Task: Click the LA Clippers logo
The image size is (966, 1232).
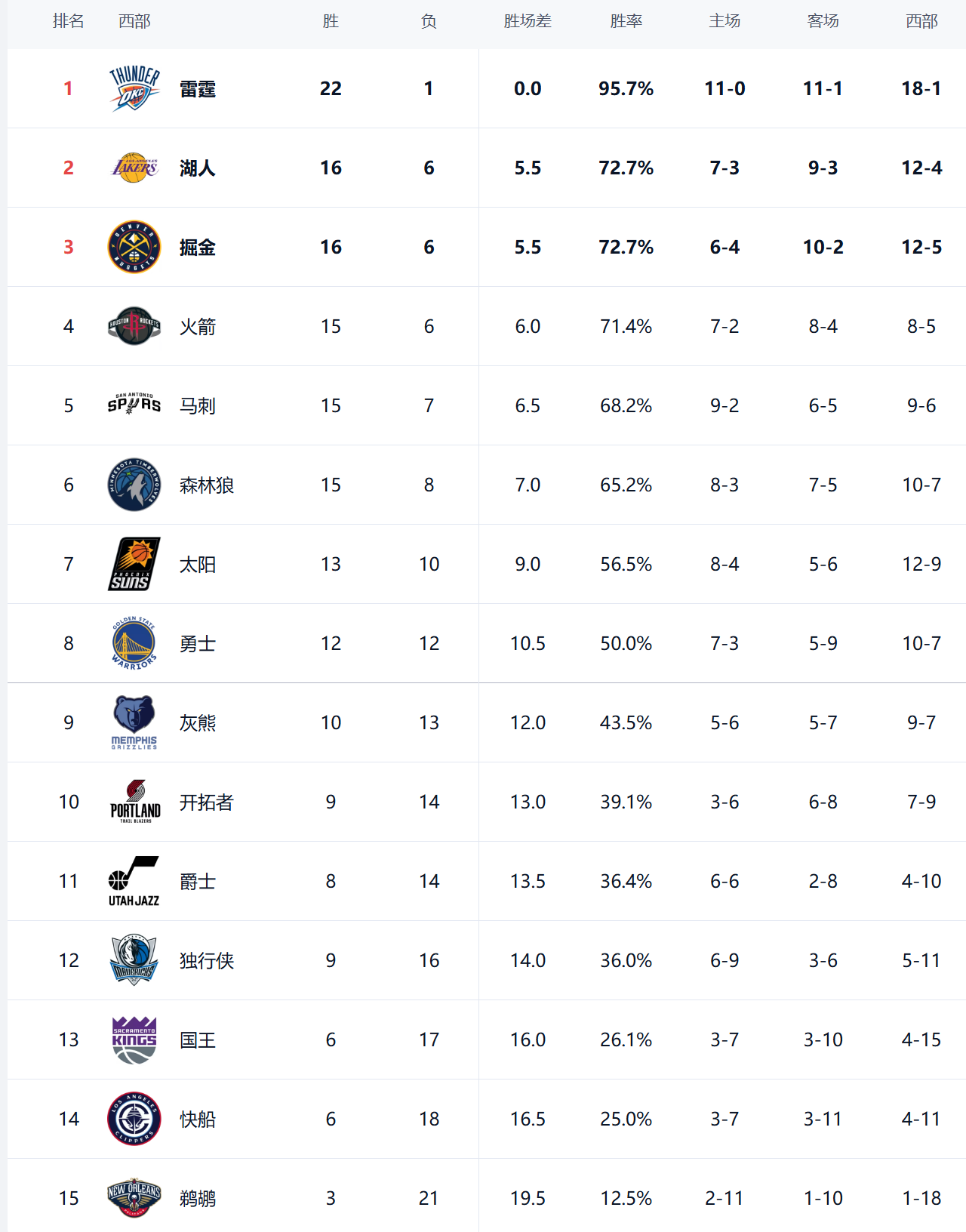Action: pyautogui.click(x=134, y=1119)
